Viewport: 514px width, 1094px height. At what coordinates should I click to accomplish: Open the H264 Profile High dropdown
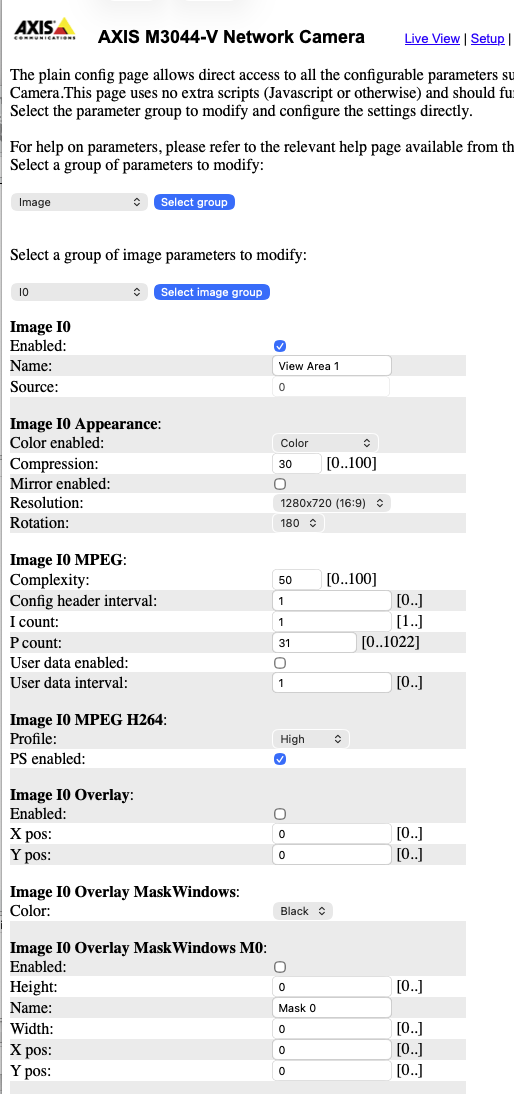pyautogui.click(x=310, y=739)
